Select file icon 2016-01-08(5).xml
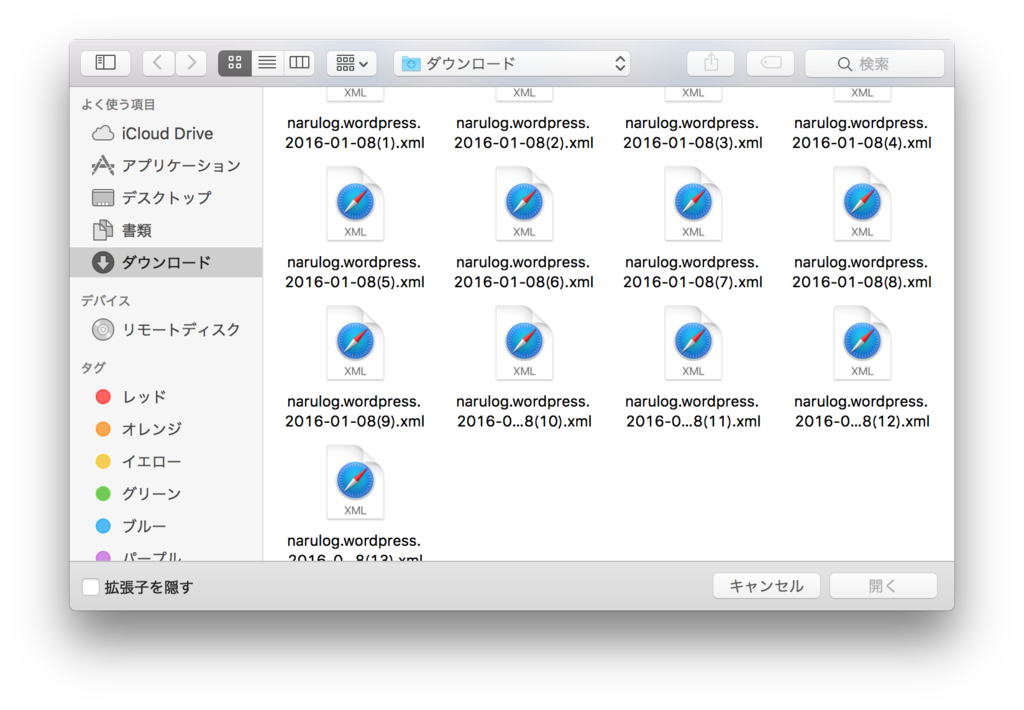This screenshot has width=1024, height=710. click(355, 204)
